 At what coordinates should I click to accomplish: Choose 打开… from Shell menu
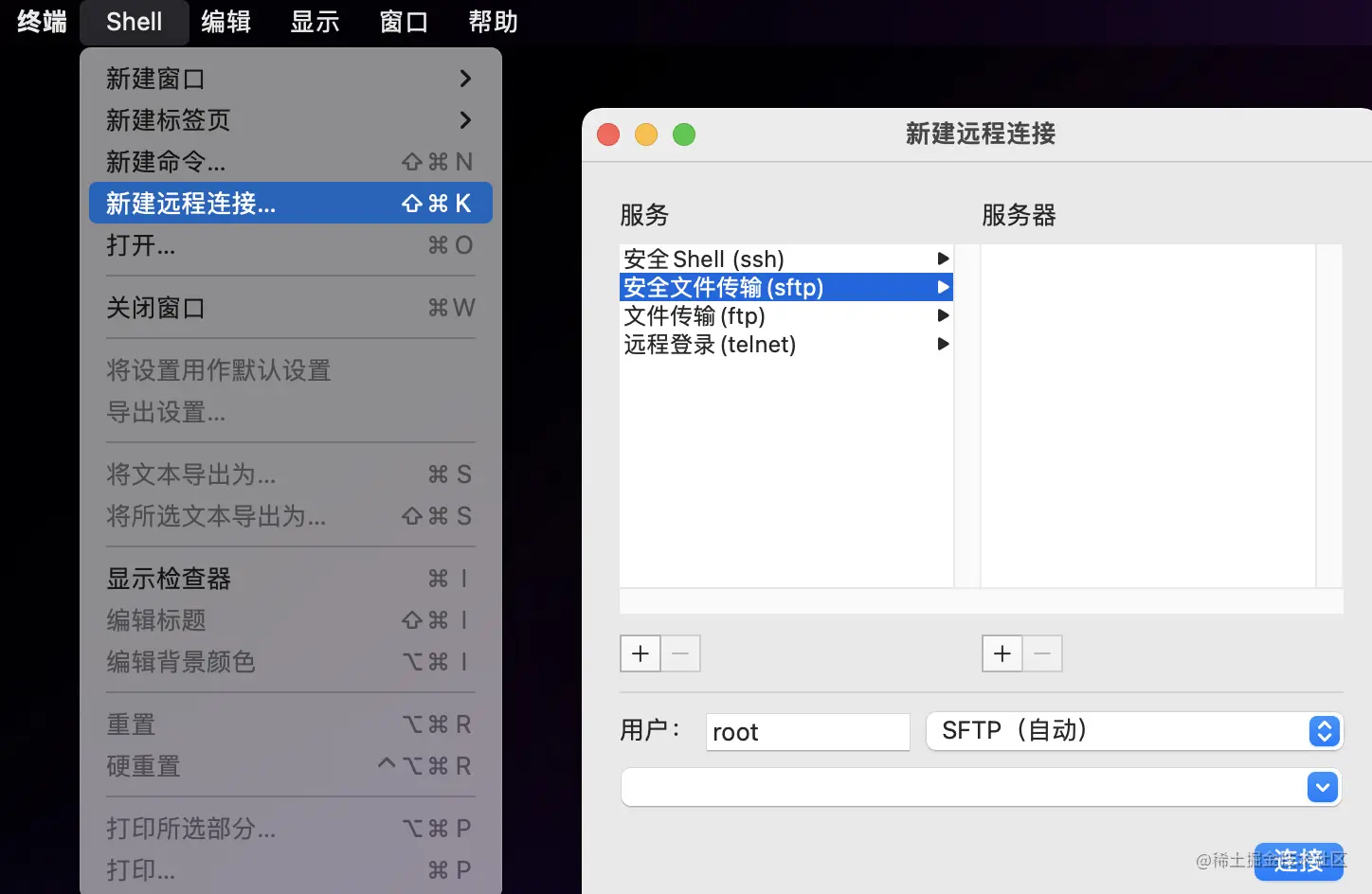pyautogui.click(x=290, y=245)
